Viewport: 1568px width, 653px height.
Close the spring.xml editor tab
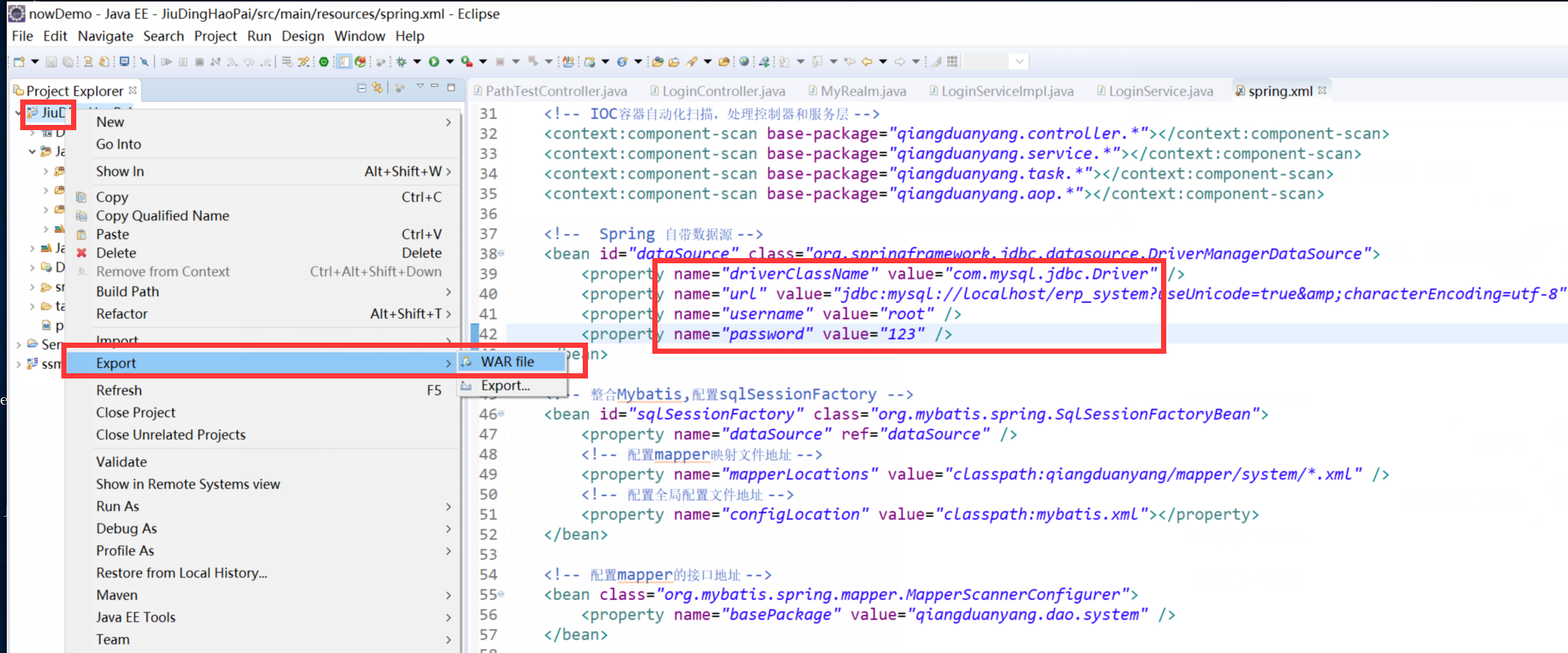point(1322,91)
